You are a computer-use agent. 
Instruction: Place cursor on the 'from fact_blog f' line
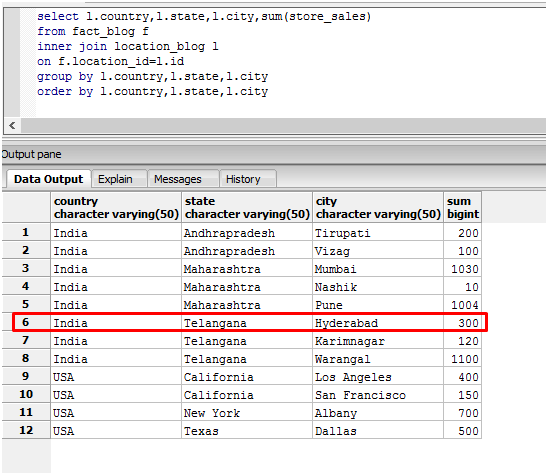coord(93,31)
